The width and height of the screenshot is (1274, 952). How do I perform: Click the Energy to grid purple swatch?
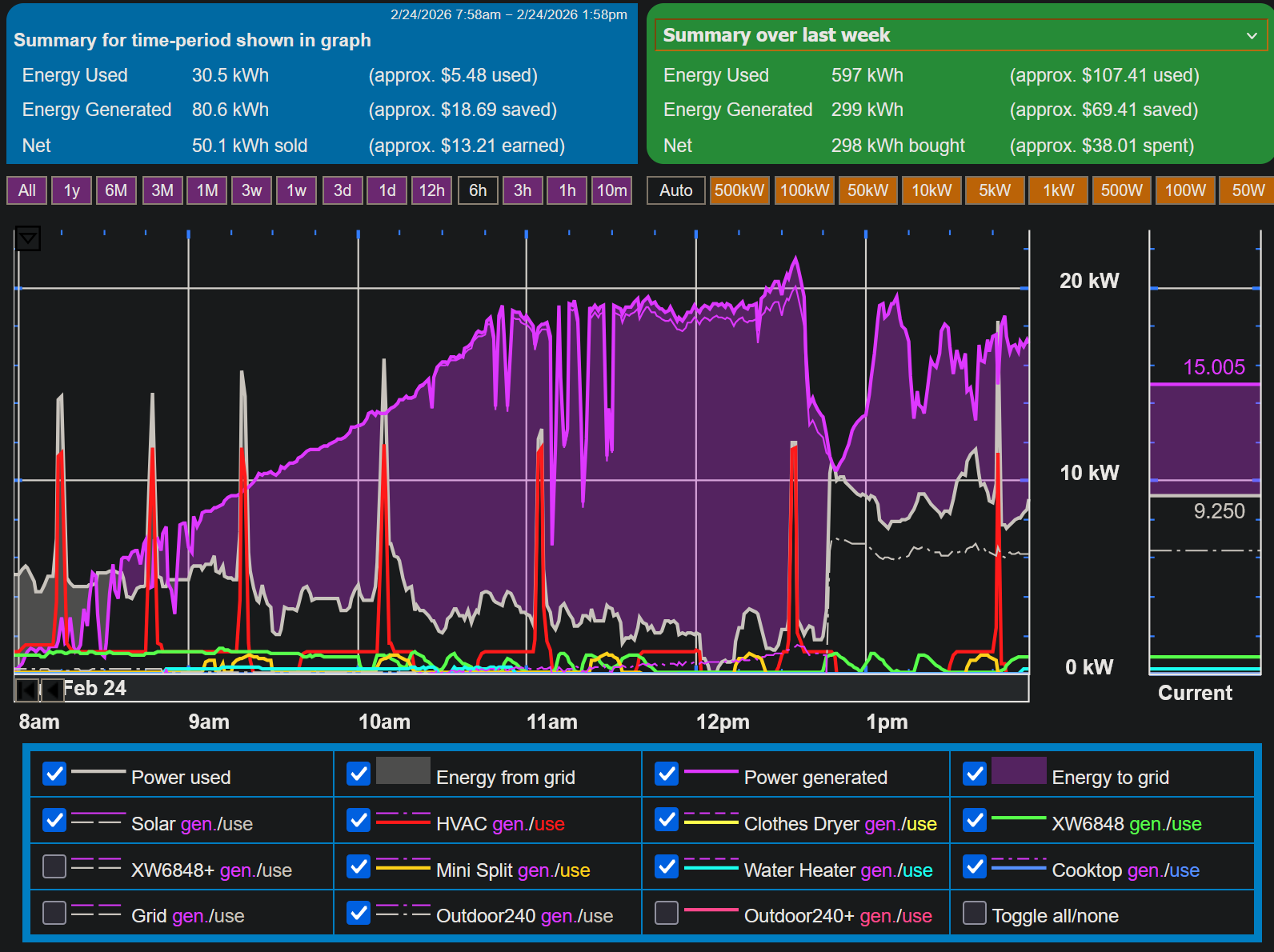tap(1018, 771)
